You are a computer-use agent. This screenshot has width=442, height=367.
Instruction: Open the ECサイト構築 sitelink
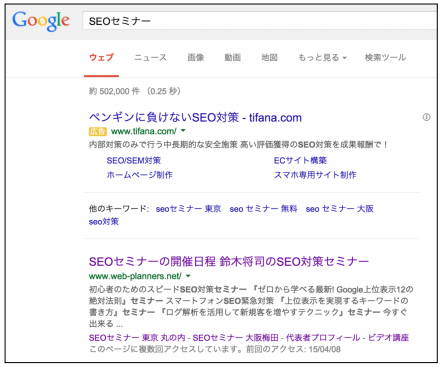[300, 161]
